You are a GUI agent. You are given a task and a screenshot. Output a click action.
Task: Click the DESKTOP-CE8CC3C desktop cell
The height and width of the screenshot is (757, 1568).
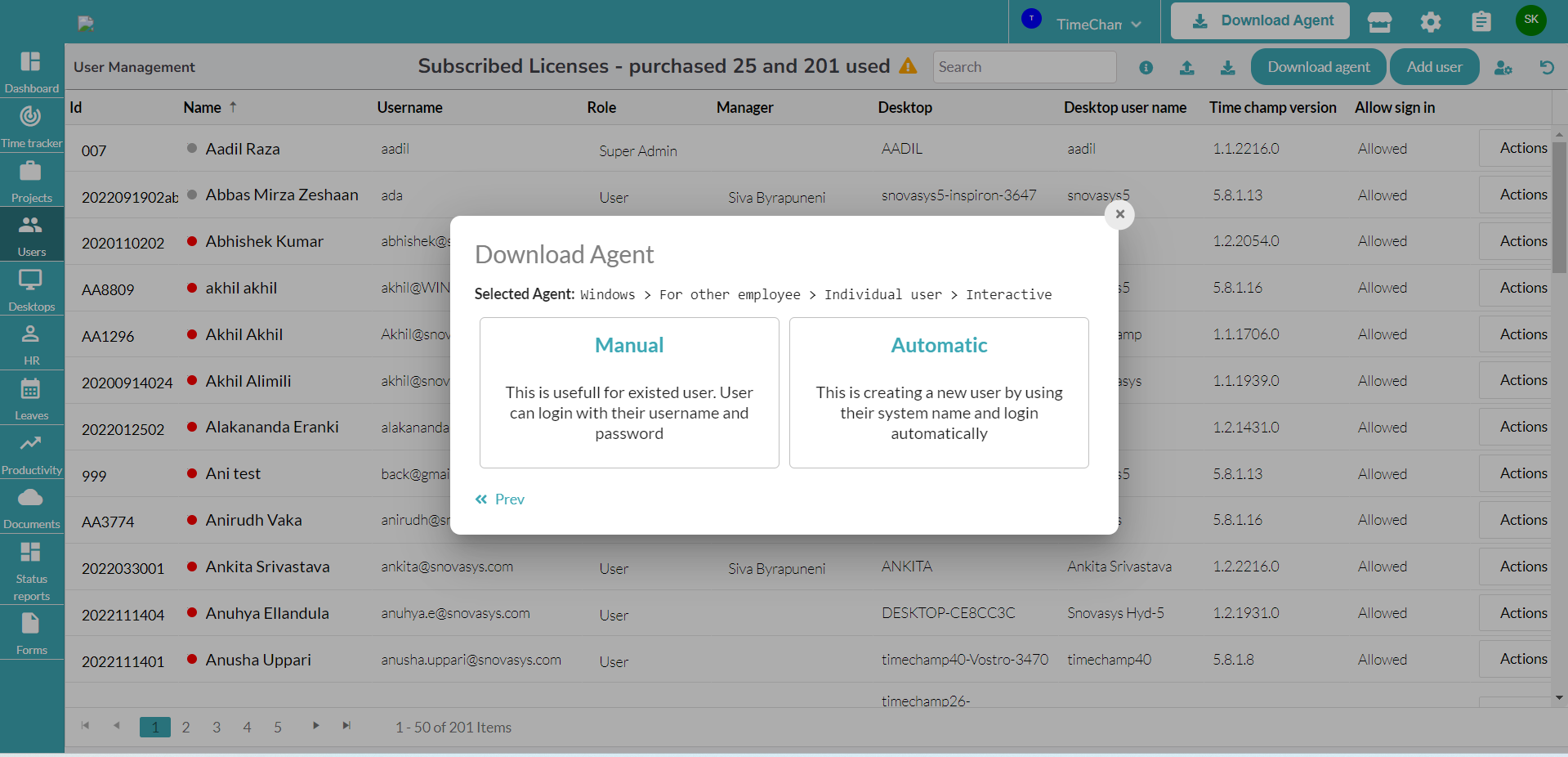[948, 613]
